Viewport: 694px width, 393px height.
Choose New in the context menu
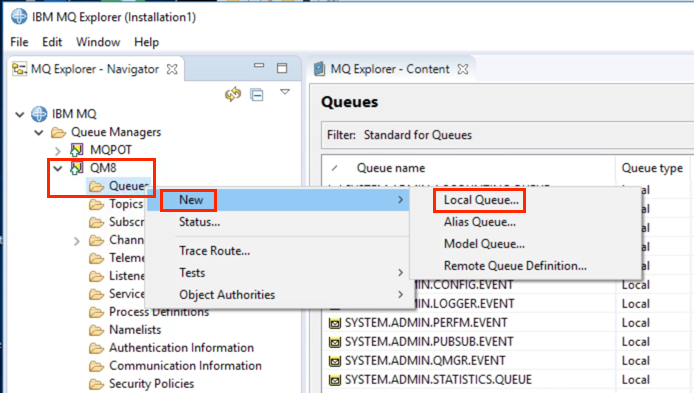(278, 200)
